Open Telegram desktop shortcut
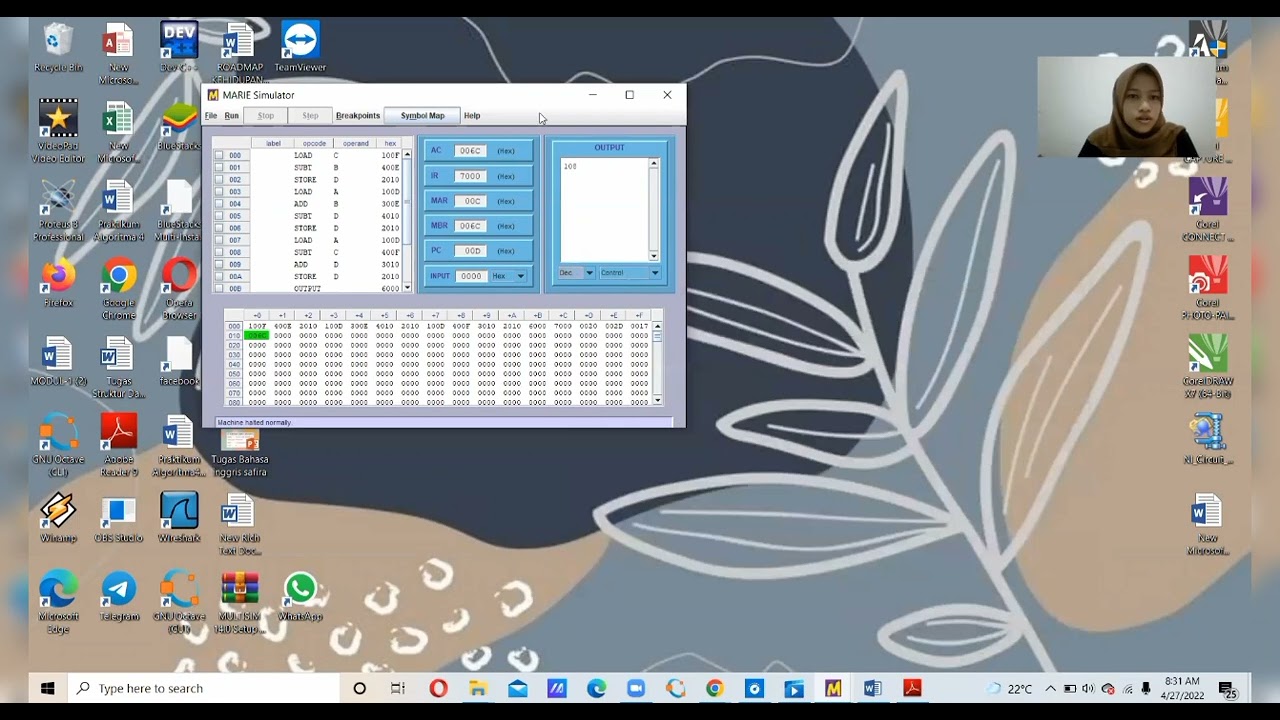Viewport: 1280px width, 720px height. (x=118, y=597)
